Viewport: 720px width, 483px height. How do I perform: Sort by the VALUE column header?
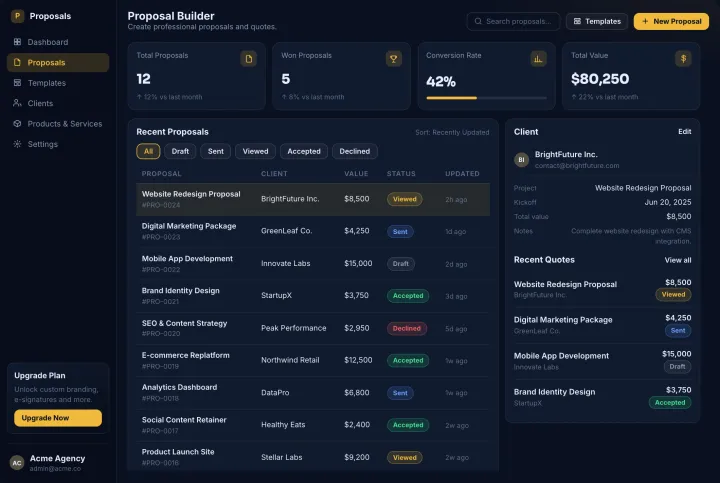click(x=356, y=174)
